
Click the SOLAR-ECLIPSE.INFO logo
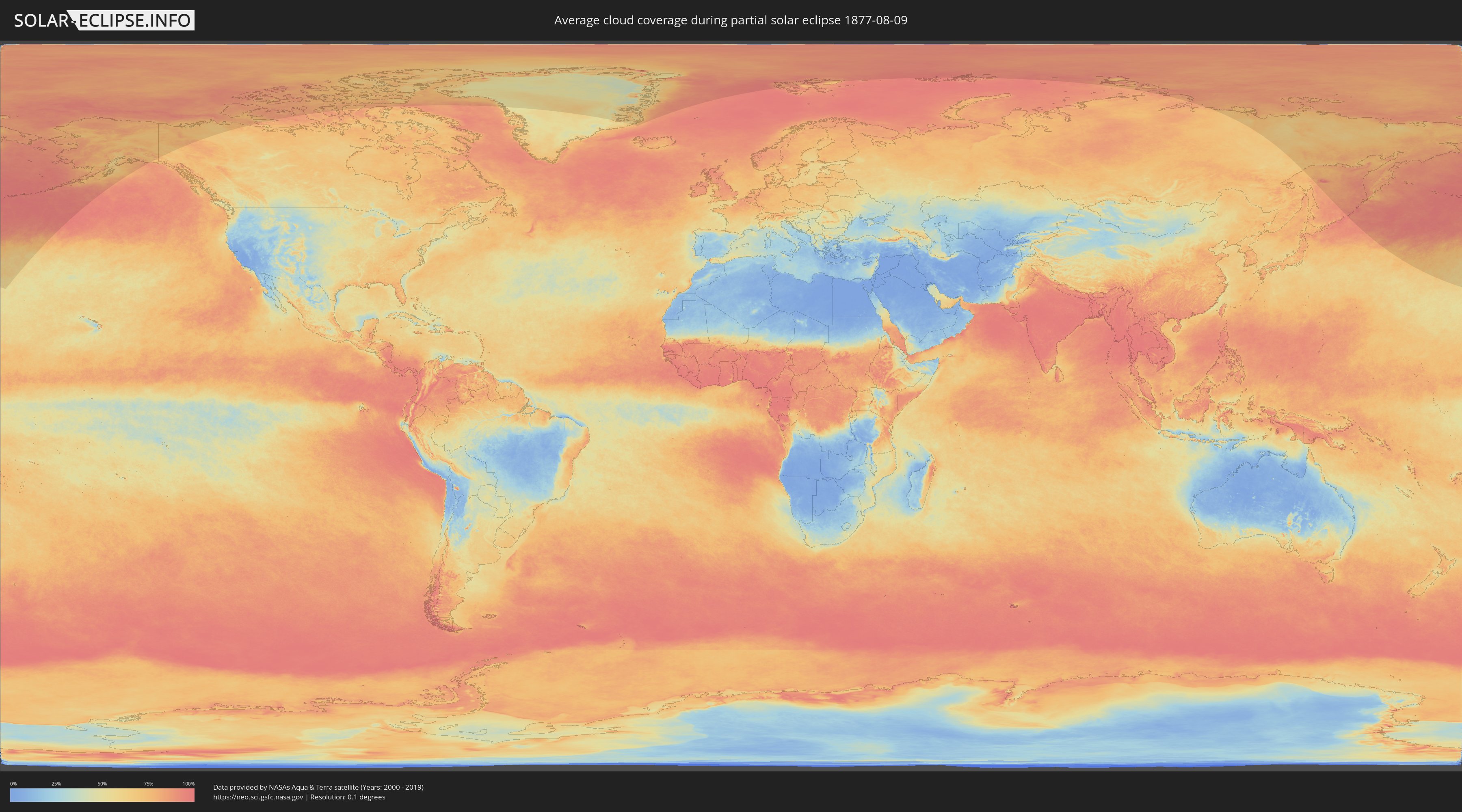pyautogui.click(x=104, y=20)
